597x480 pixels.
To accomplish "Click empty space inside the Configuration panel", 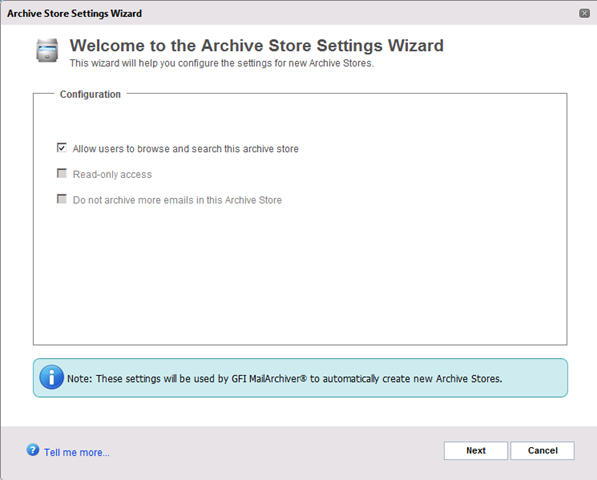I will 300,274.
